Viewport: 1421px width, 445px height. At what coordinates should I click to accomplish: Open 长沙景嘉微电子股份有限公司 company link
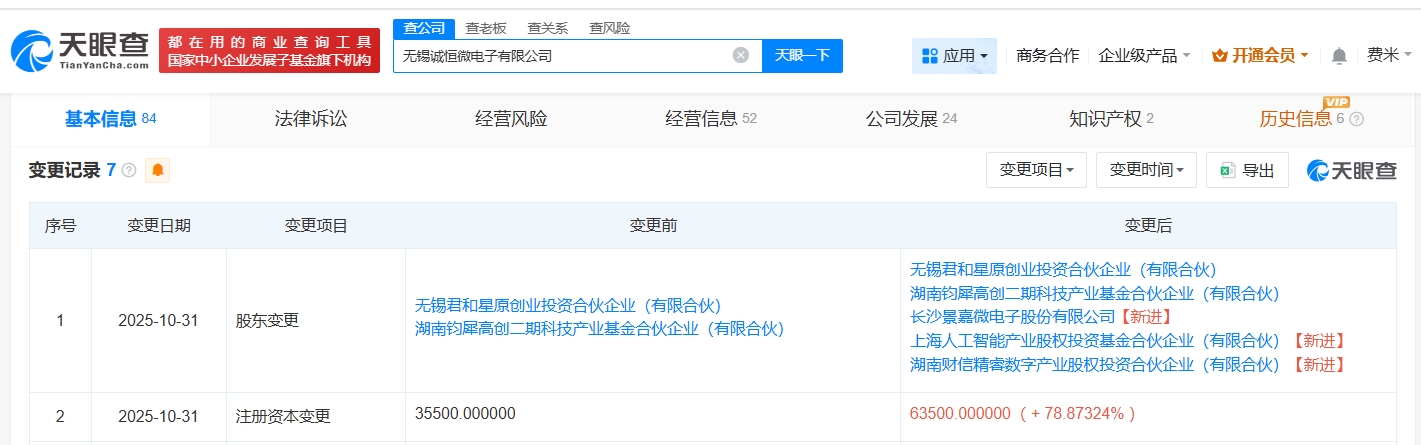tap(1012, 317)
